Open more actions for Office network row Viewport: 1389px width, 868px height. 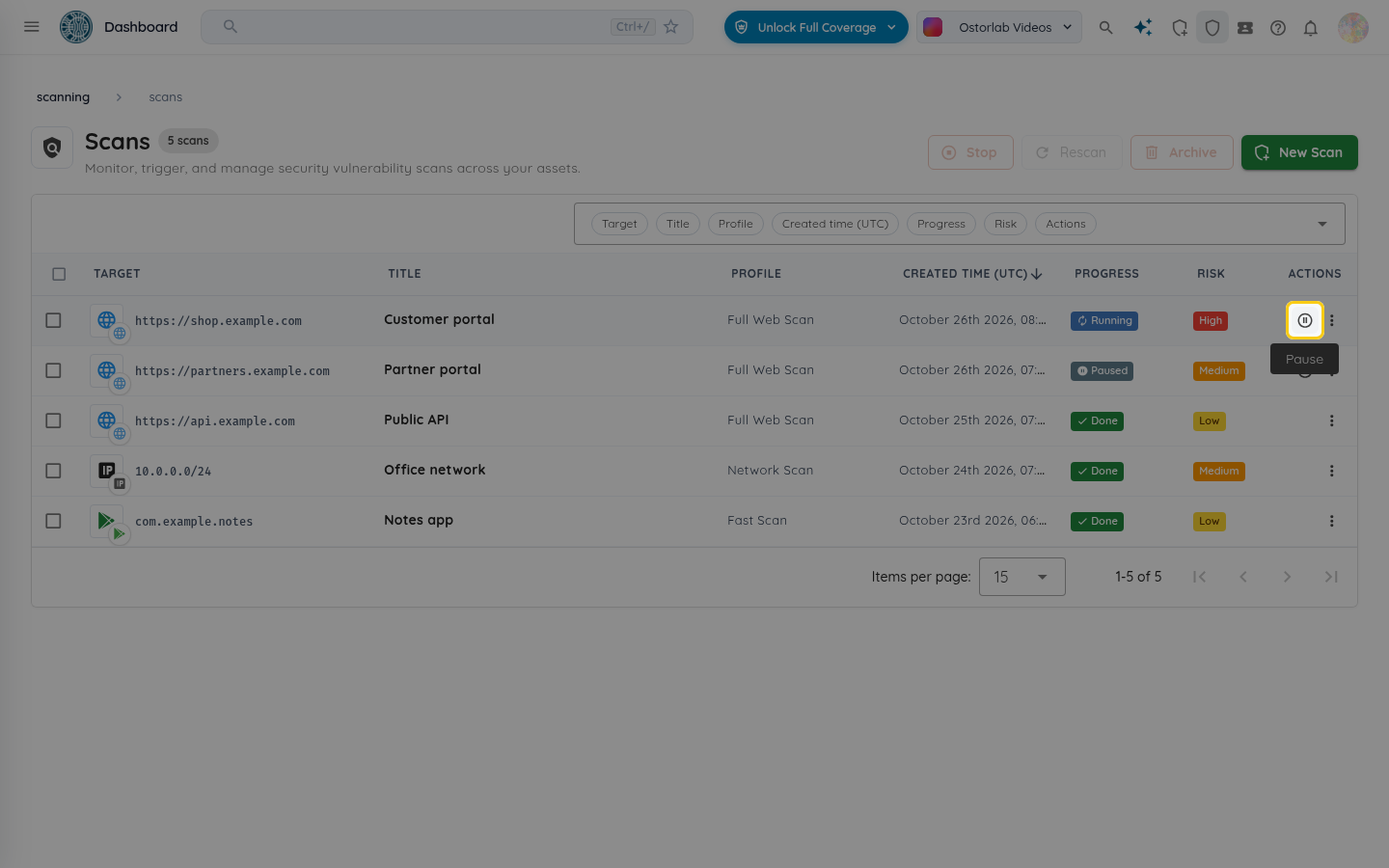tap(1332, 471)
